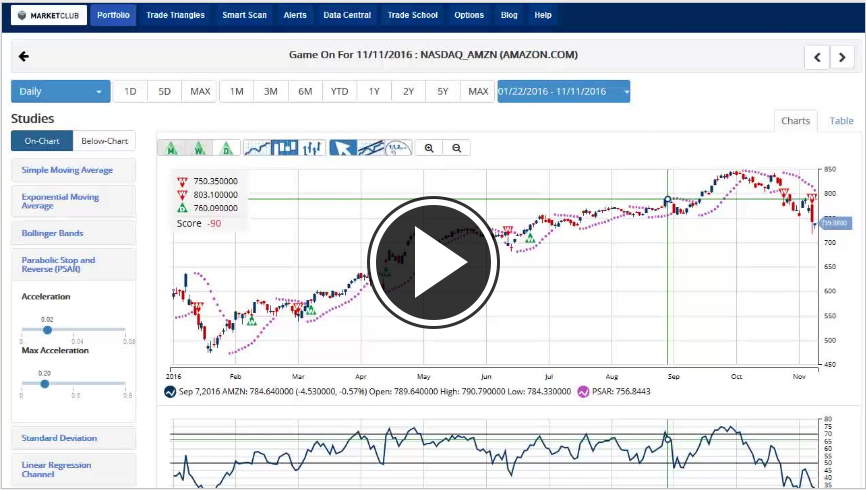Switch to the Table tab
Screen dimensions: 866x490
point(841,121)
